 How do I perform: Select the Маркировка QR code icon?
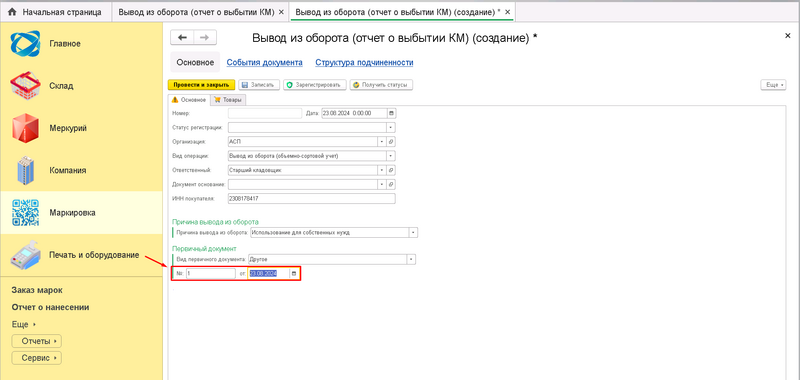coord(26,213)
